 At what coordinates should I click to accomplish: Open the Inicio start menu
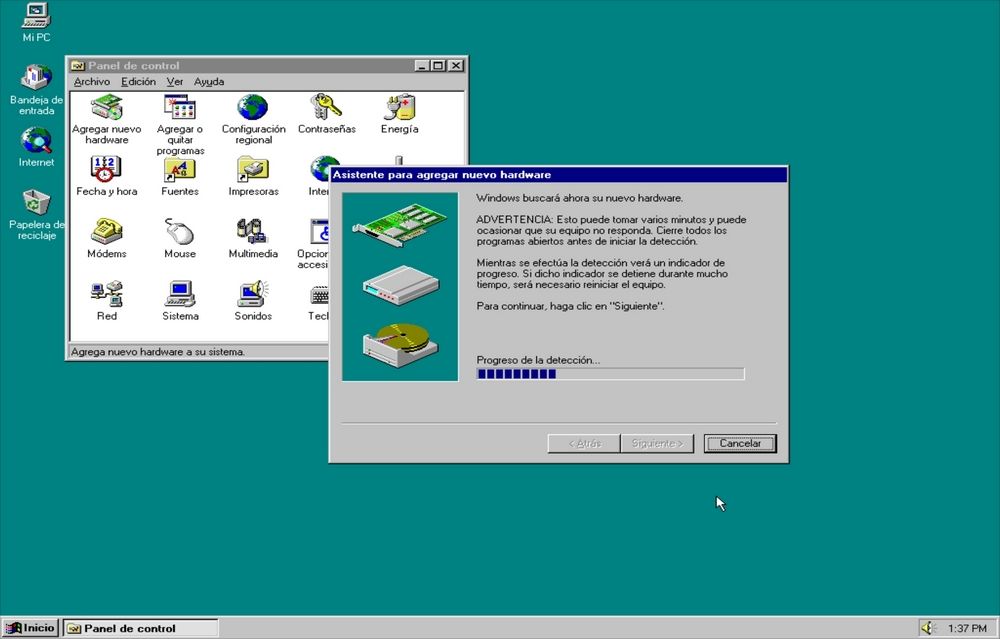point(31,628)
